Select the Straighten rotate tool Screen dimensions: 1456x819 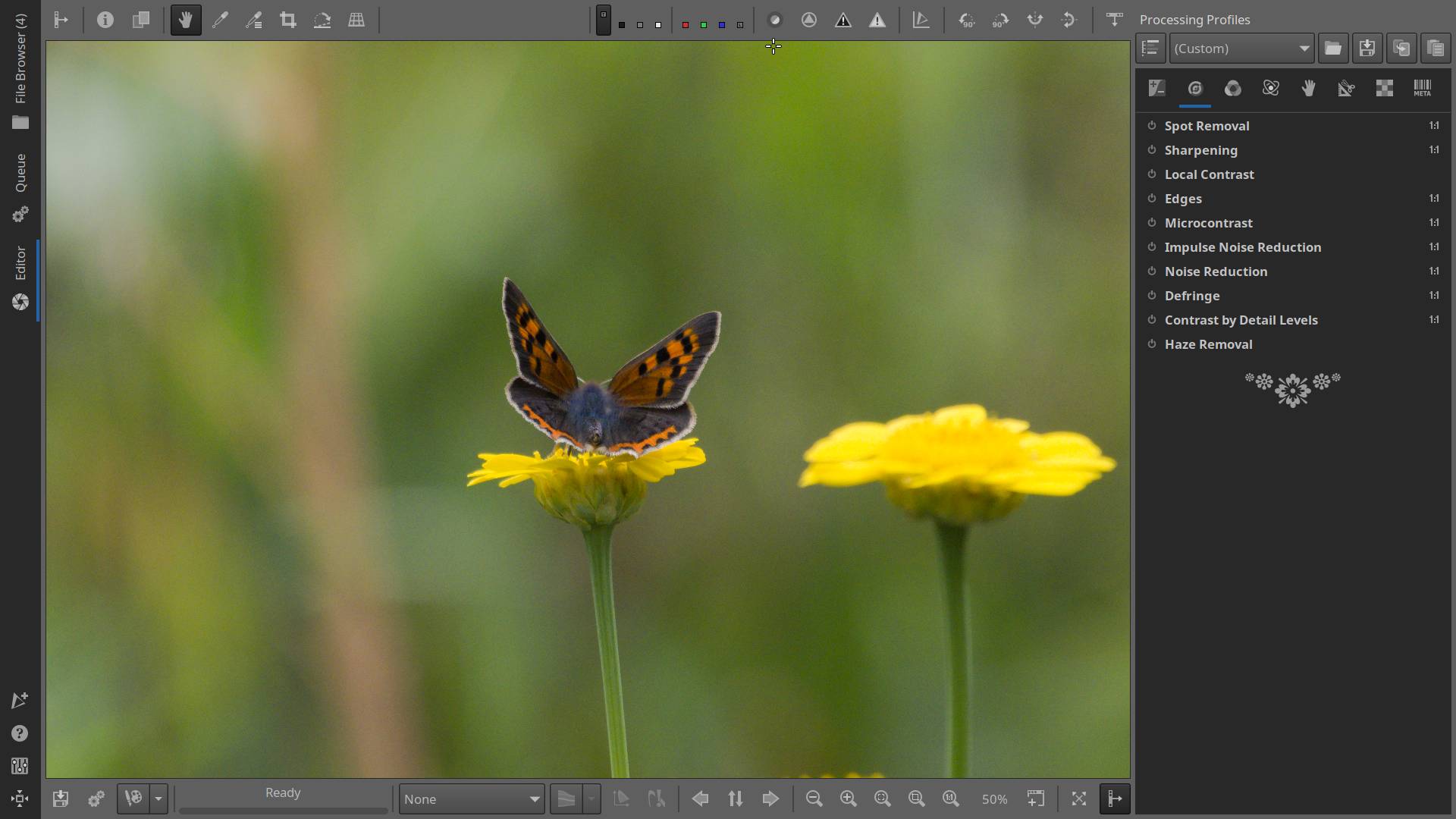(322, 20)
